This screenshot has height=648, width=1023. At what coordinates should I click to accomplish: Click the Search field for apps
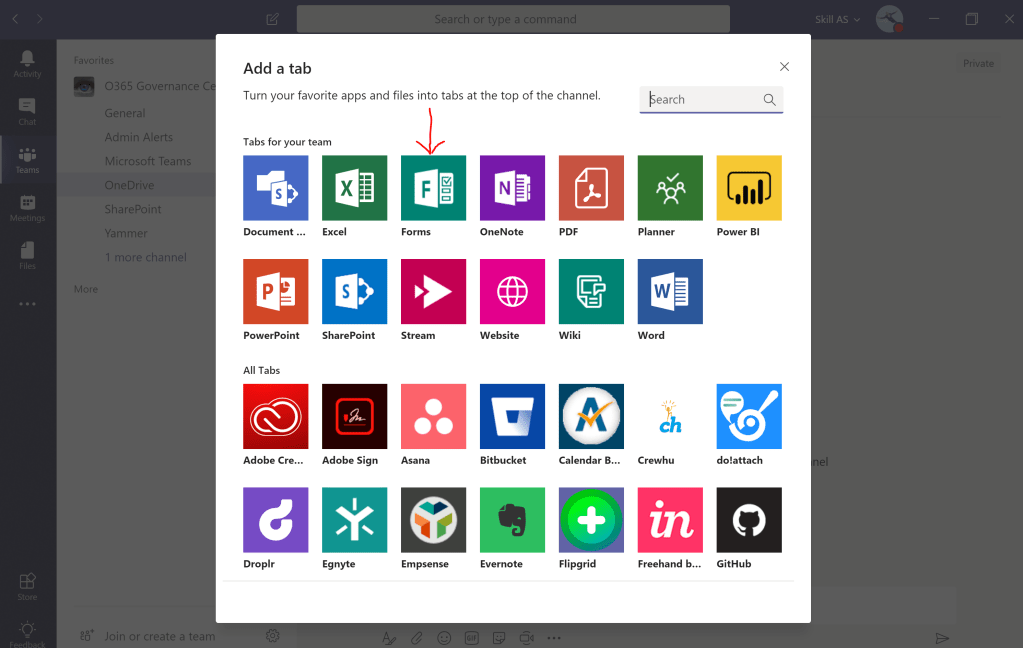pyautogui.click(x=710, y=100)
